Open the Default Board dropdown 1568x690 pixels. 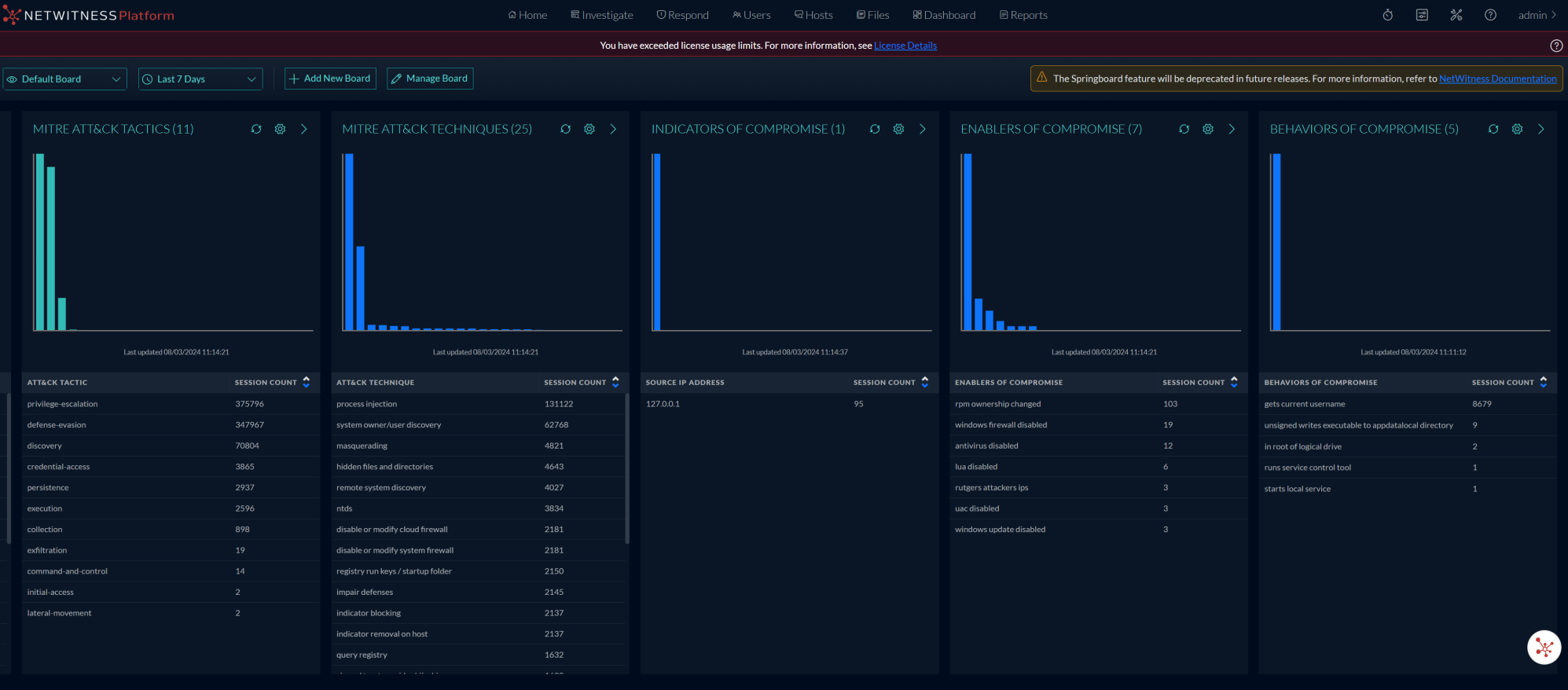click(64, 79)
